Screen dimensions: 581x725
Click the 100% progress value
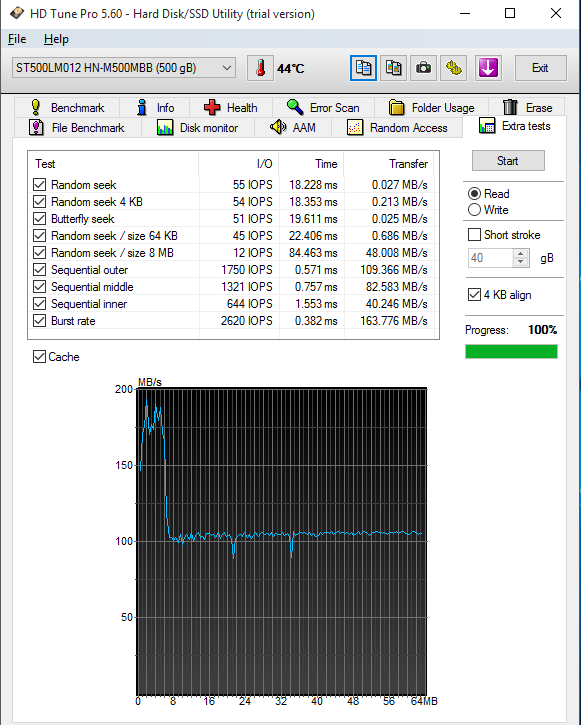(x=543, y=330)
